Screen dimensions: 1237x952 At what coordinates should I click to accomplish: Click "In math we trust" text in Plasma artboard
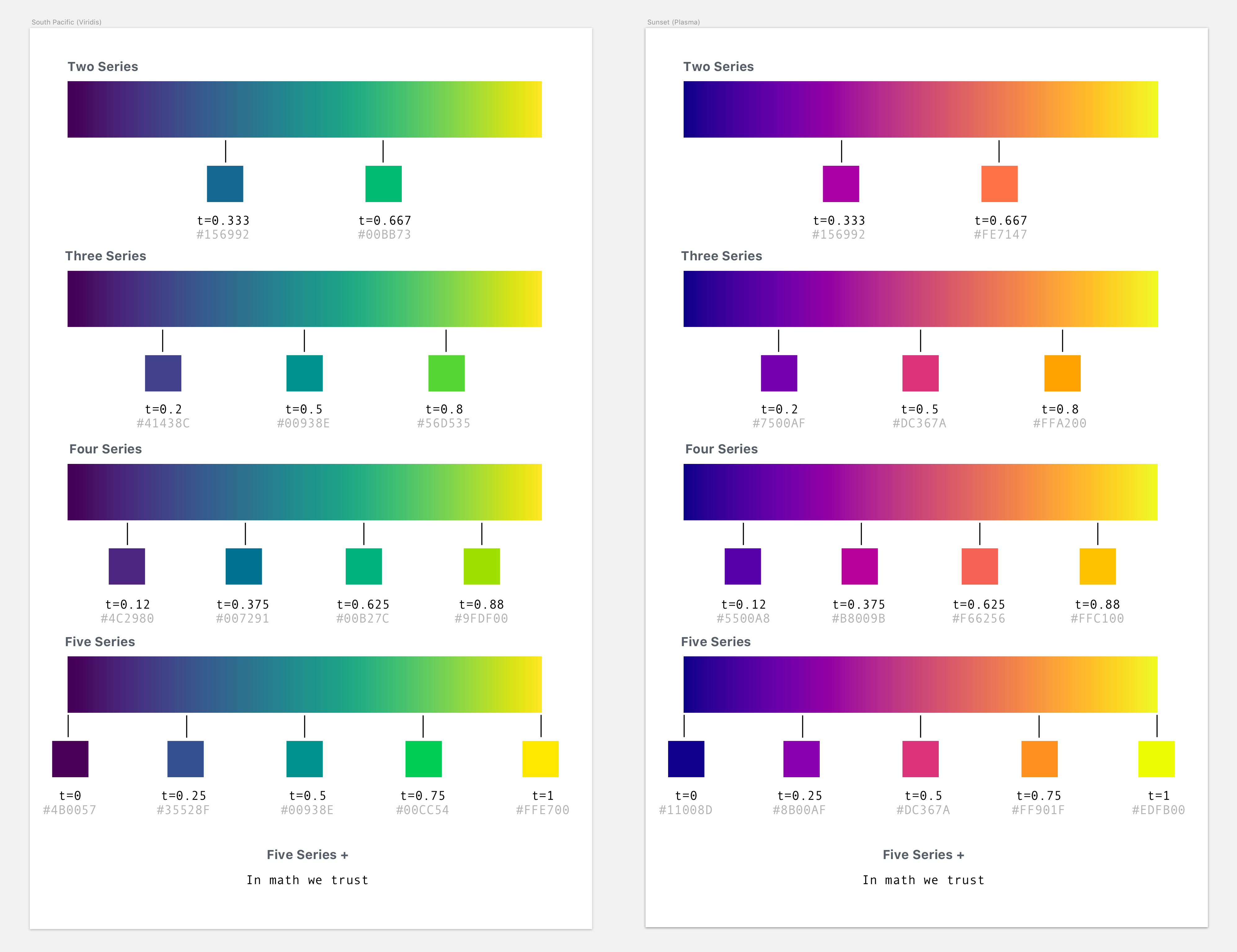pos(923,880)
